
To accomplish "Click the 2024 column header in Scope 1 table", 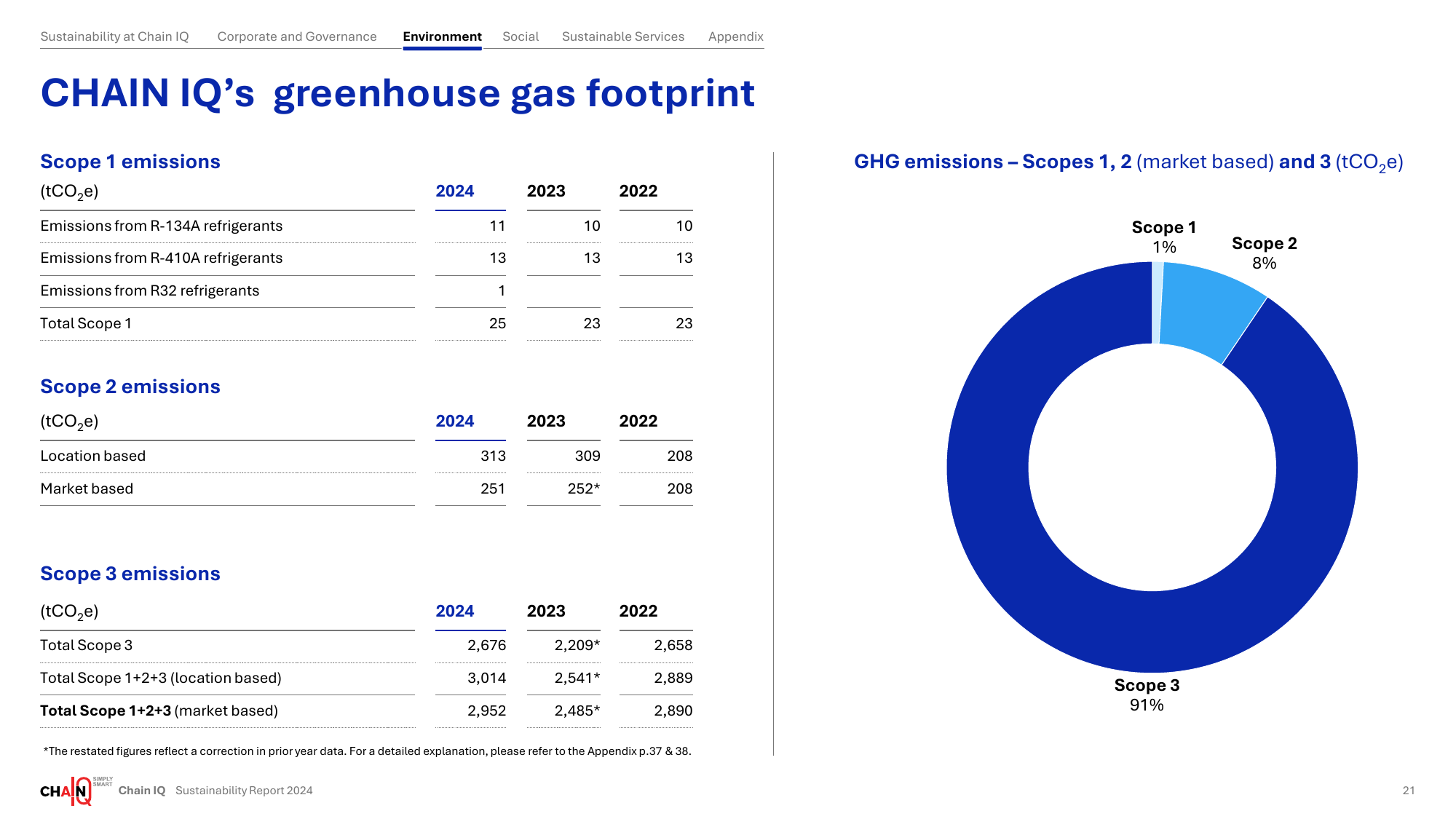I will click(455, 191).
